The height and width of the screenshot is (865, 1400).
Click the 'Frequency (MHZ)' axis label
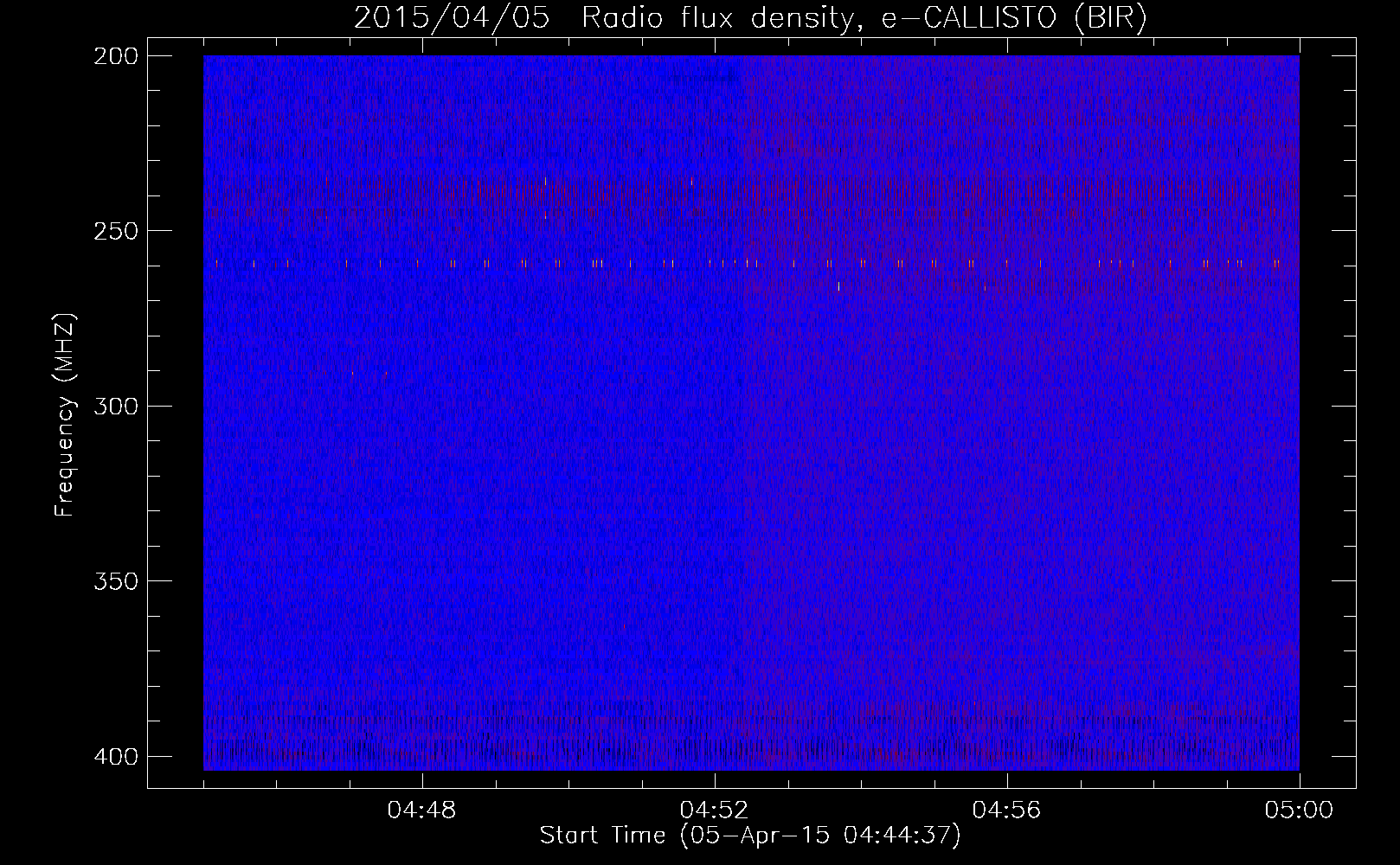coord(65,415)
